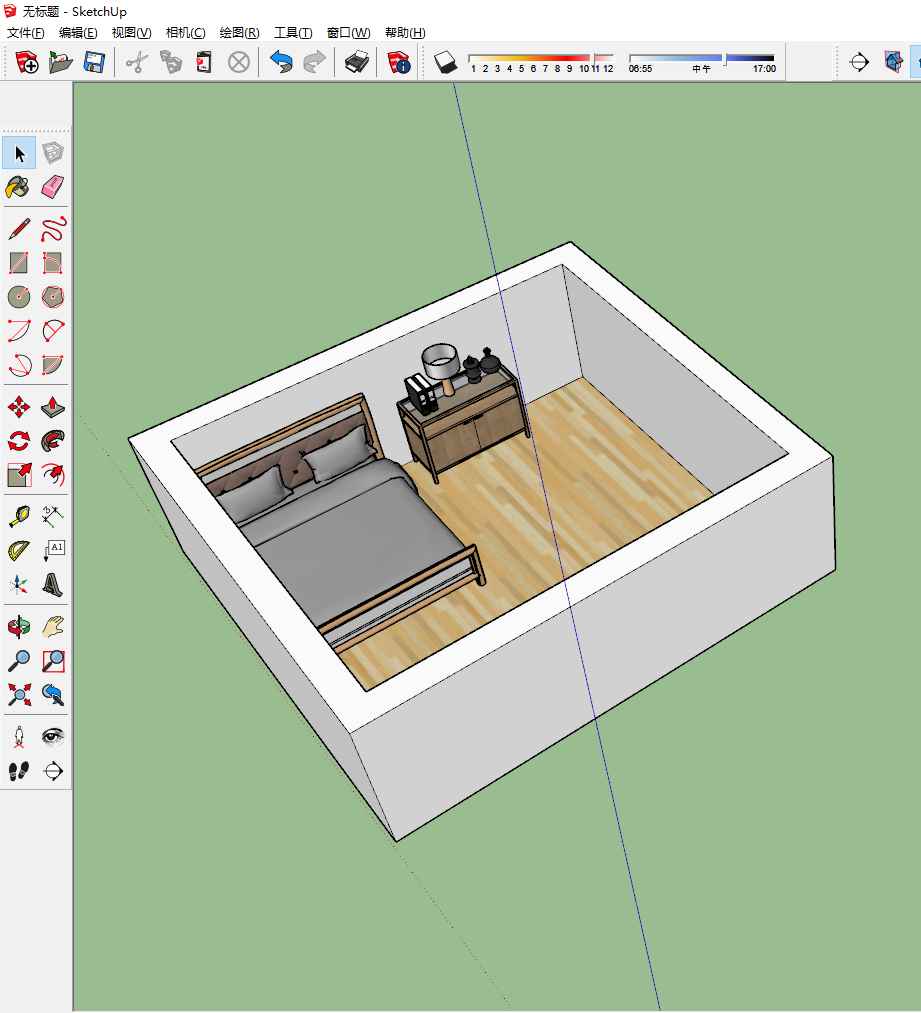Click the Zoom Extents icon

pos(19,694)
